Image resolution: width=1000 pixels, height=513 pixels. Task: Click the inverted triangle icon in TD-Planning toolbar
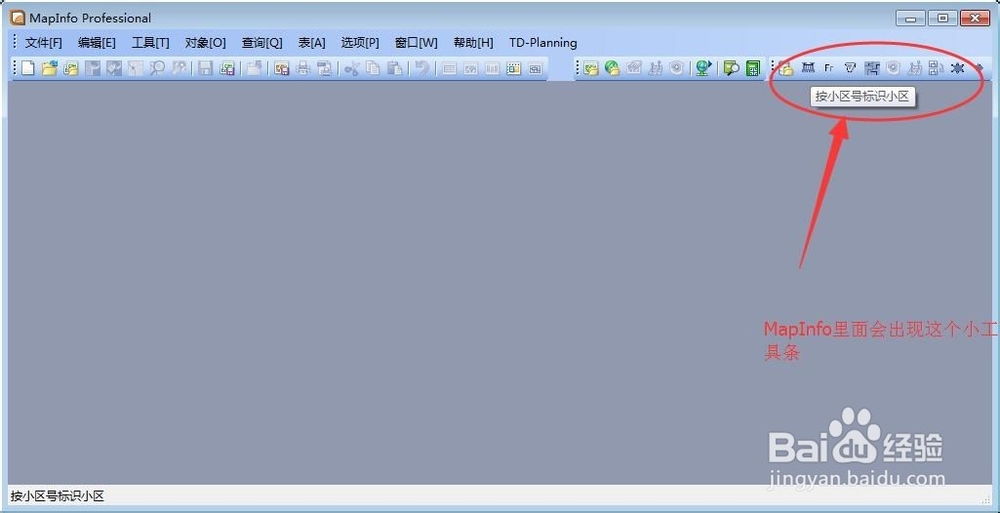point(850,68)
